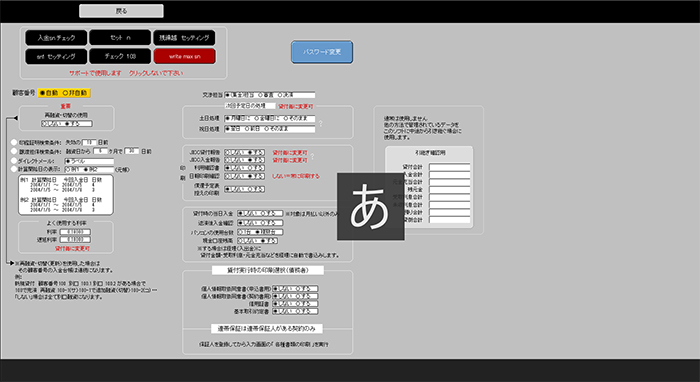The width and height of the screenshot is (700, 382).
Task: Click the チェック 103 button
Action: click(x=120, y=56)
